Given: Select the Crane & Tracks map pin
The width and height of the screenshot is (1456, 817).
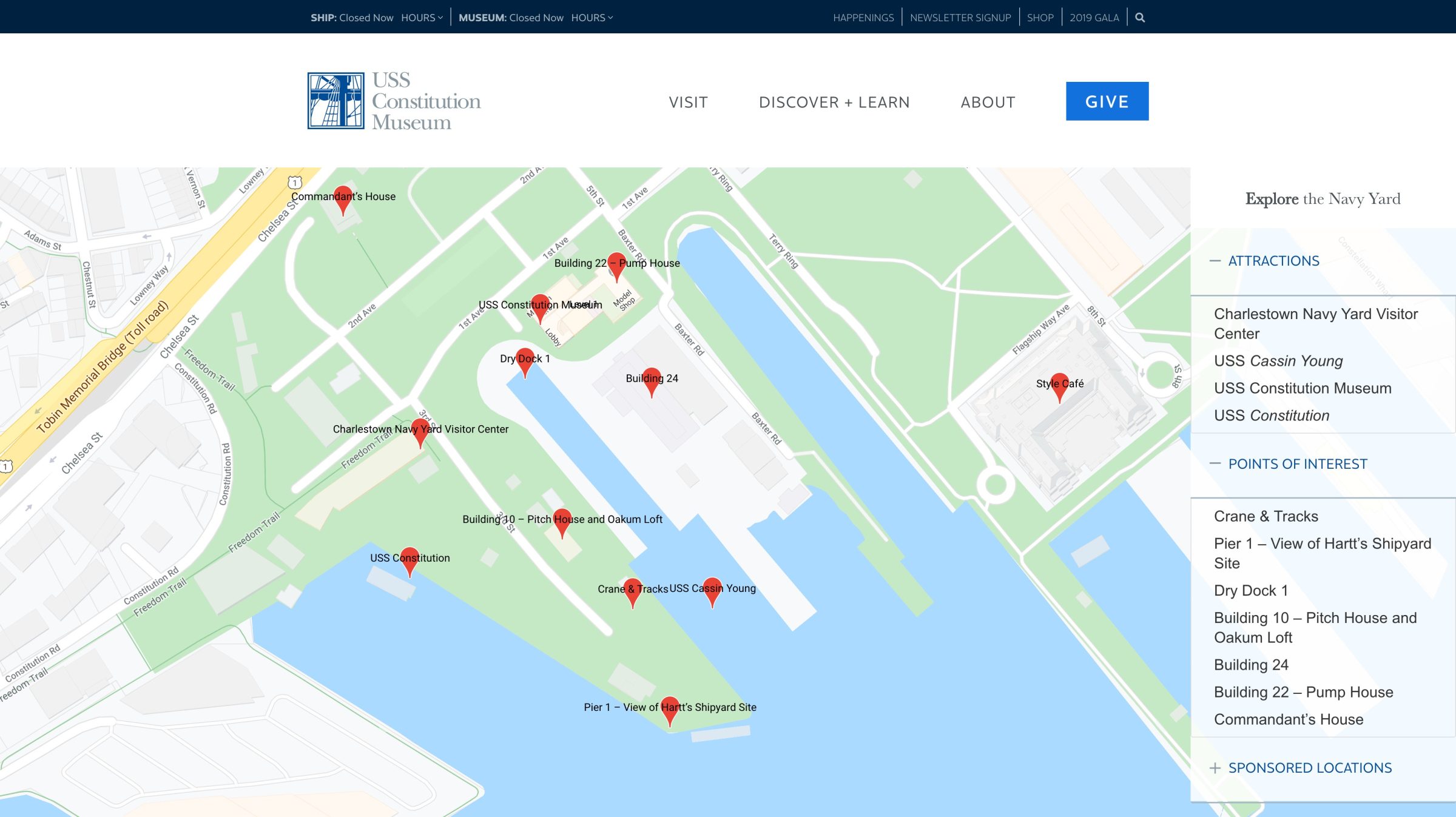Looking at the screenshot, I should pyautogui.click(x=633, y=593).
